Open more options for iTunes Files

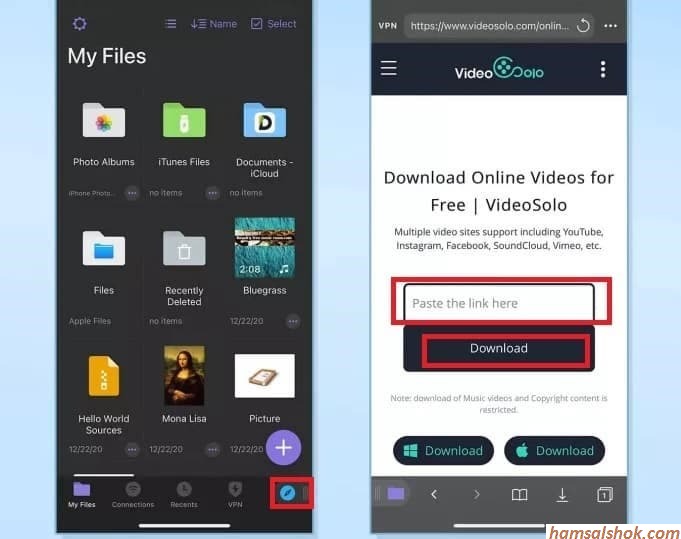pyautogui.click(x=212, y=193)
